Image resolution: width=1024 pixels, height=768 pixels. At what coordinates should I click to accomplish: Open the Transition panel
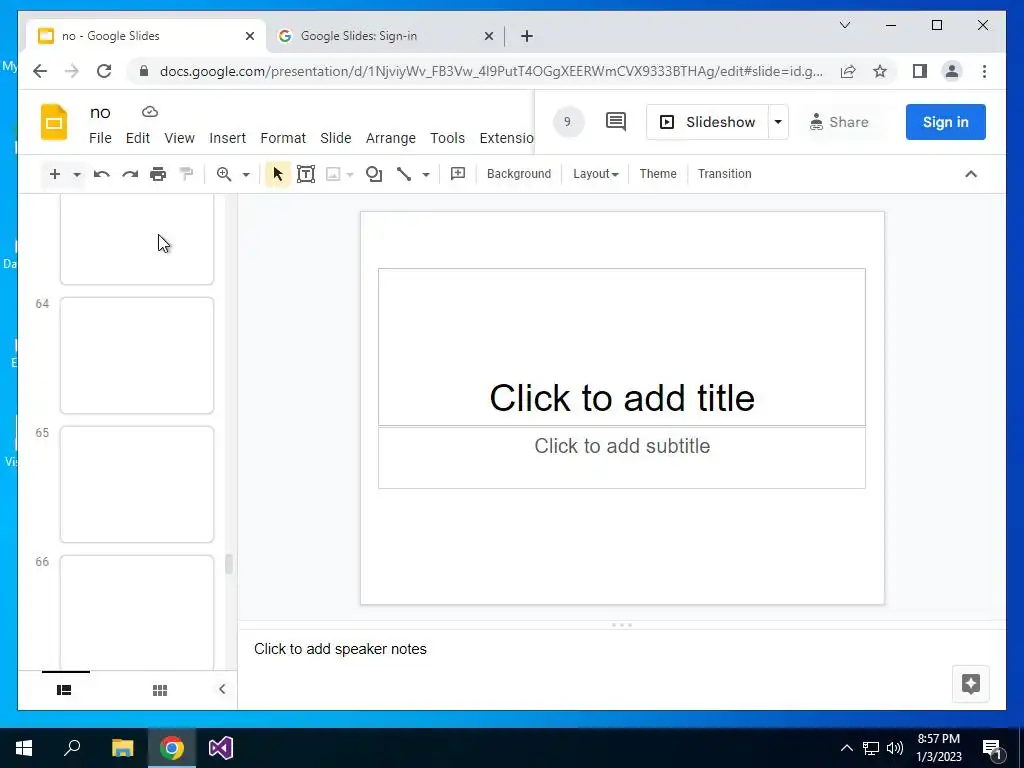(x=724, y=174)
